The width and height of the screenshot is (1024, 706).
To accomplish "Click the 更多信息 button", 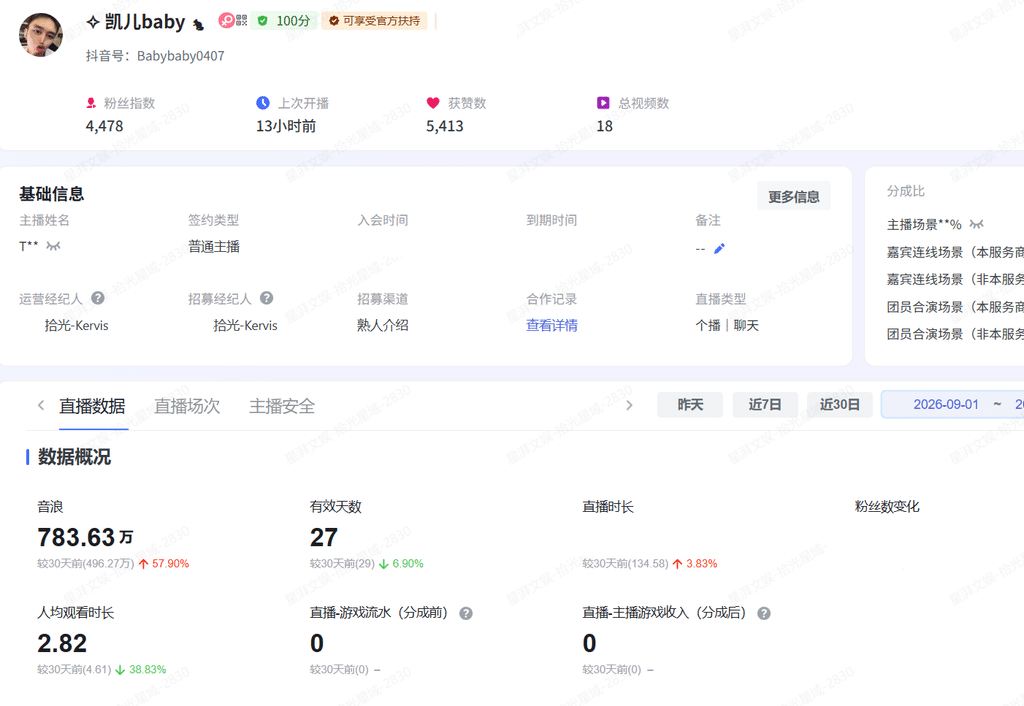I will tap(793, 196).
